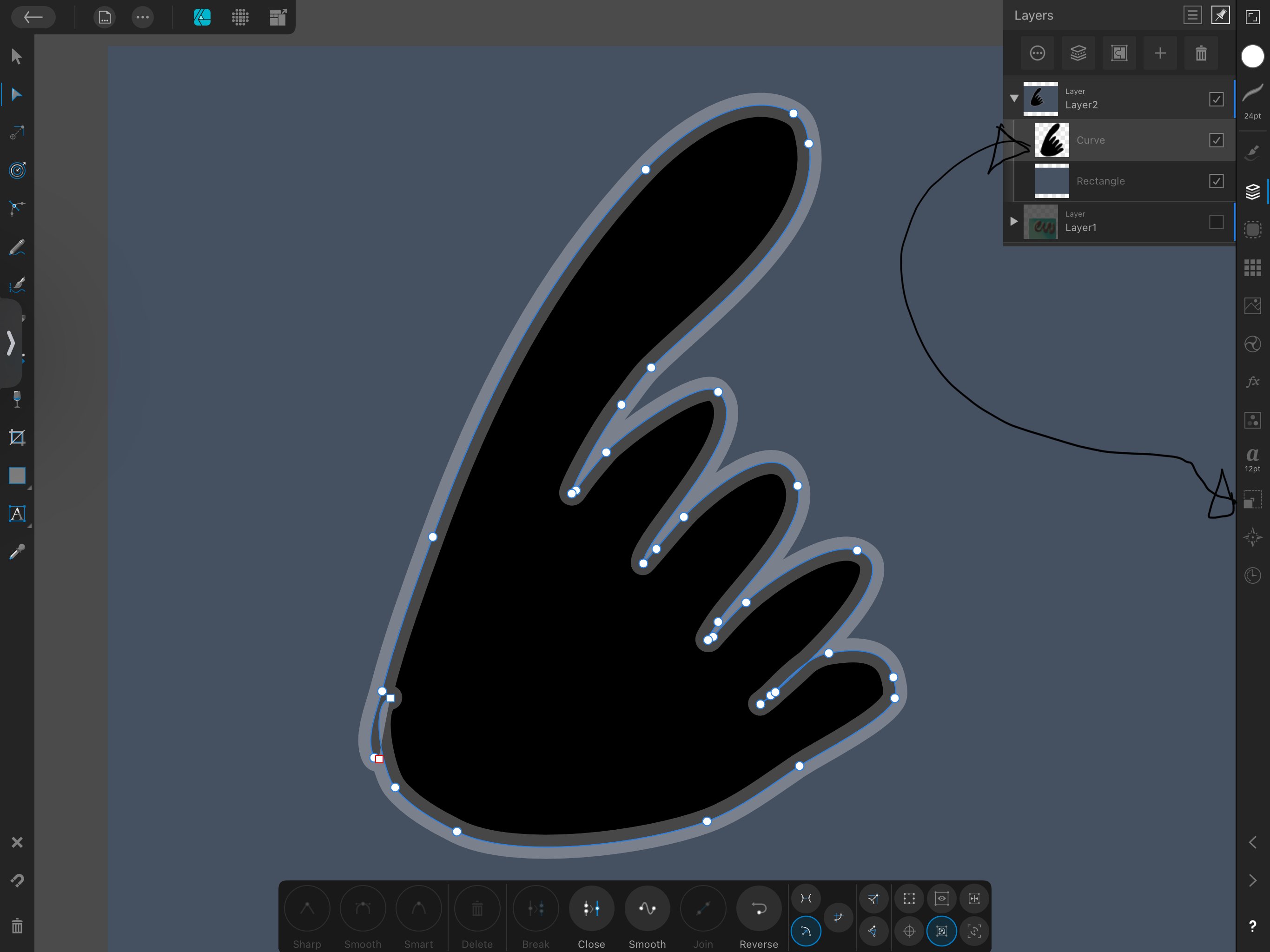Select the Corner tool

coord(17,208)
